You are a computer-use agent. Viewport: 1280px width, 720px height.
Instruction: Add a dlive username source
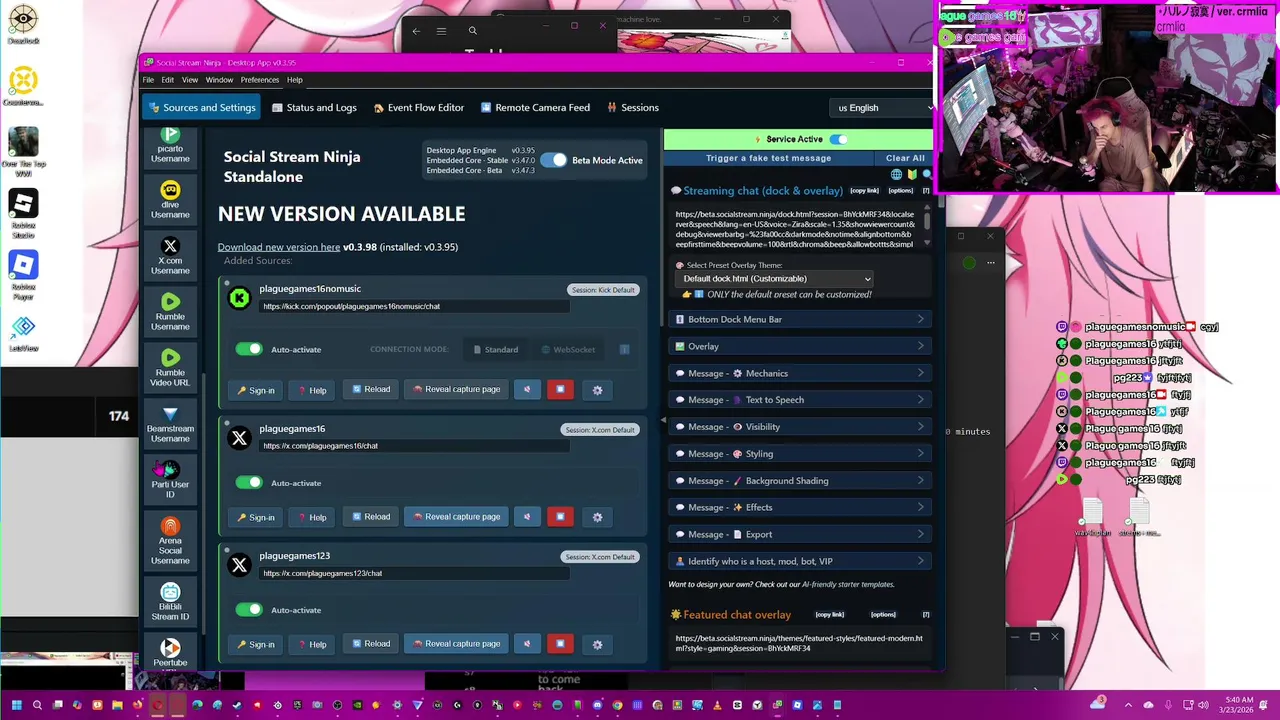click(170, 200)
